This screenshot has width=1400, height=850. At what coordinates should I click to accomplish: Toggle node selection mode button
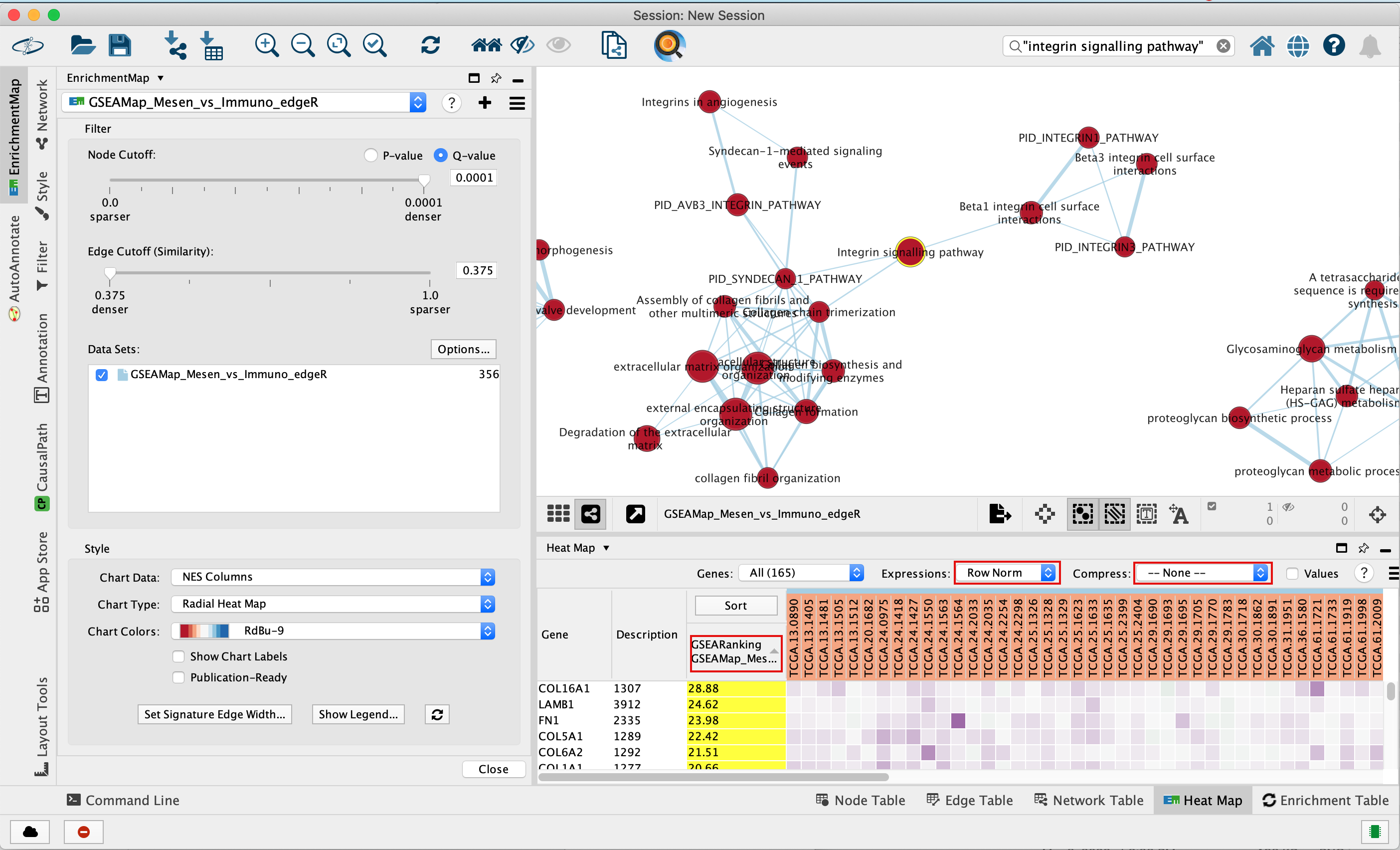pyautogui.click(x=1082, y=514)
